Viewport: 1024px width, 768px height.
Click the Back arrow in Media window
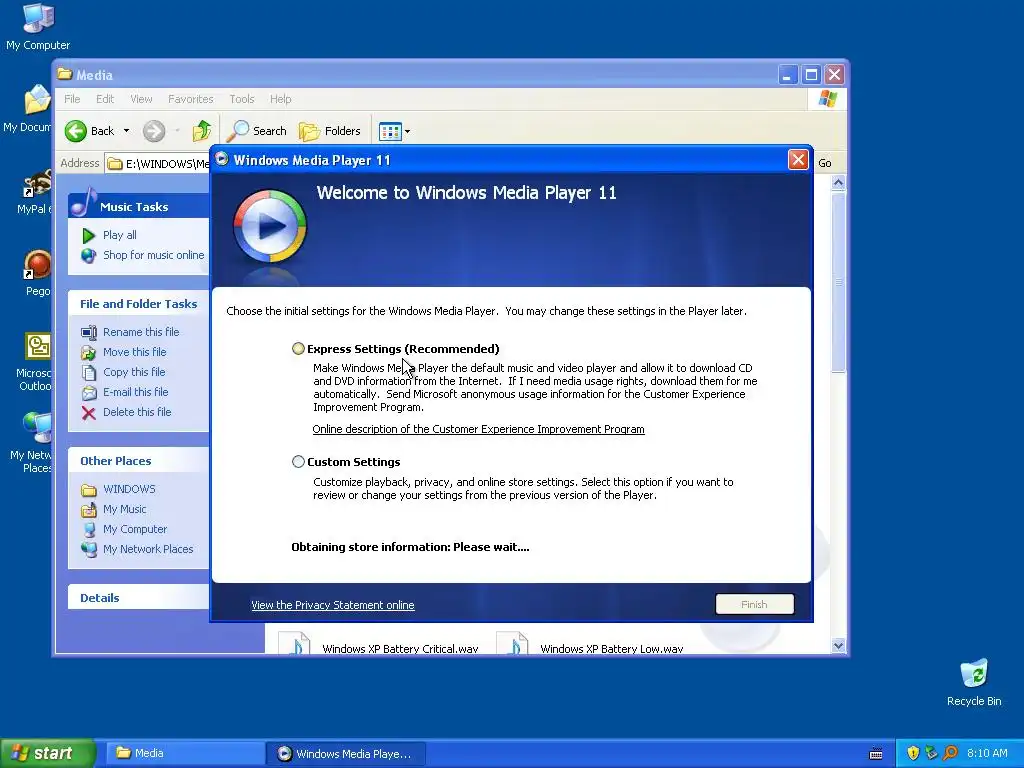click(76, 131)
